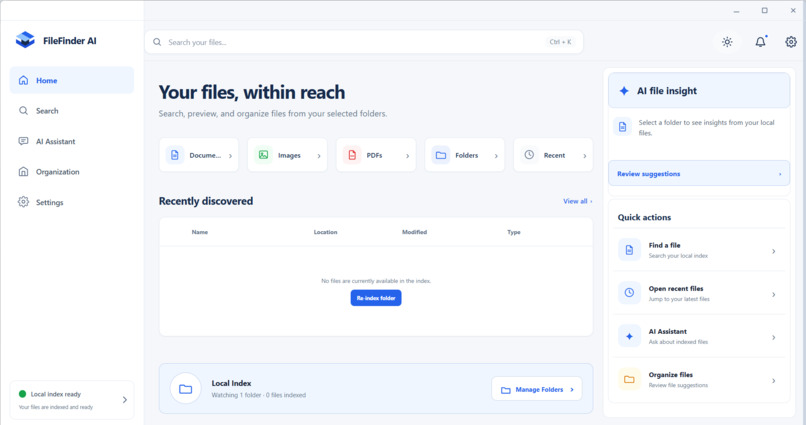806x425 pixels.
Task: Click 'Watching 1 folder · 0 files indexed' text
Action: (259, 395)
